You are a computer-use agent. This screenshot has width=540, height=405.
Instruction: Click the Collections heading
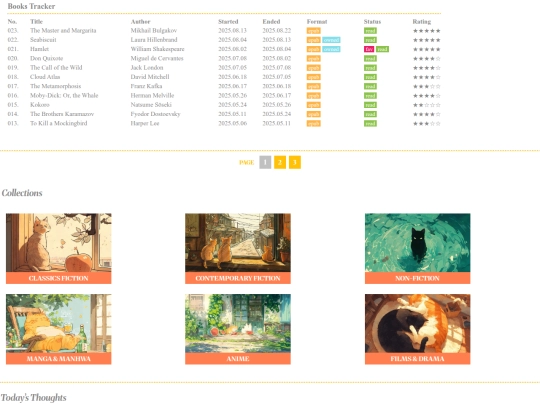click(x=22, y=193)
